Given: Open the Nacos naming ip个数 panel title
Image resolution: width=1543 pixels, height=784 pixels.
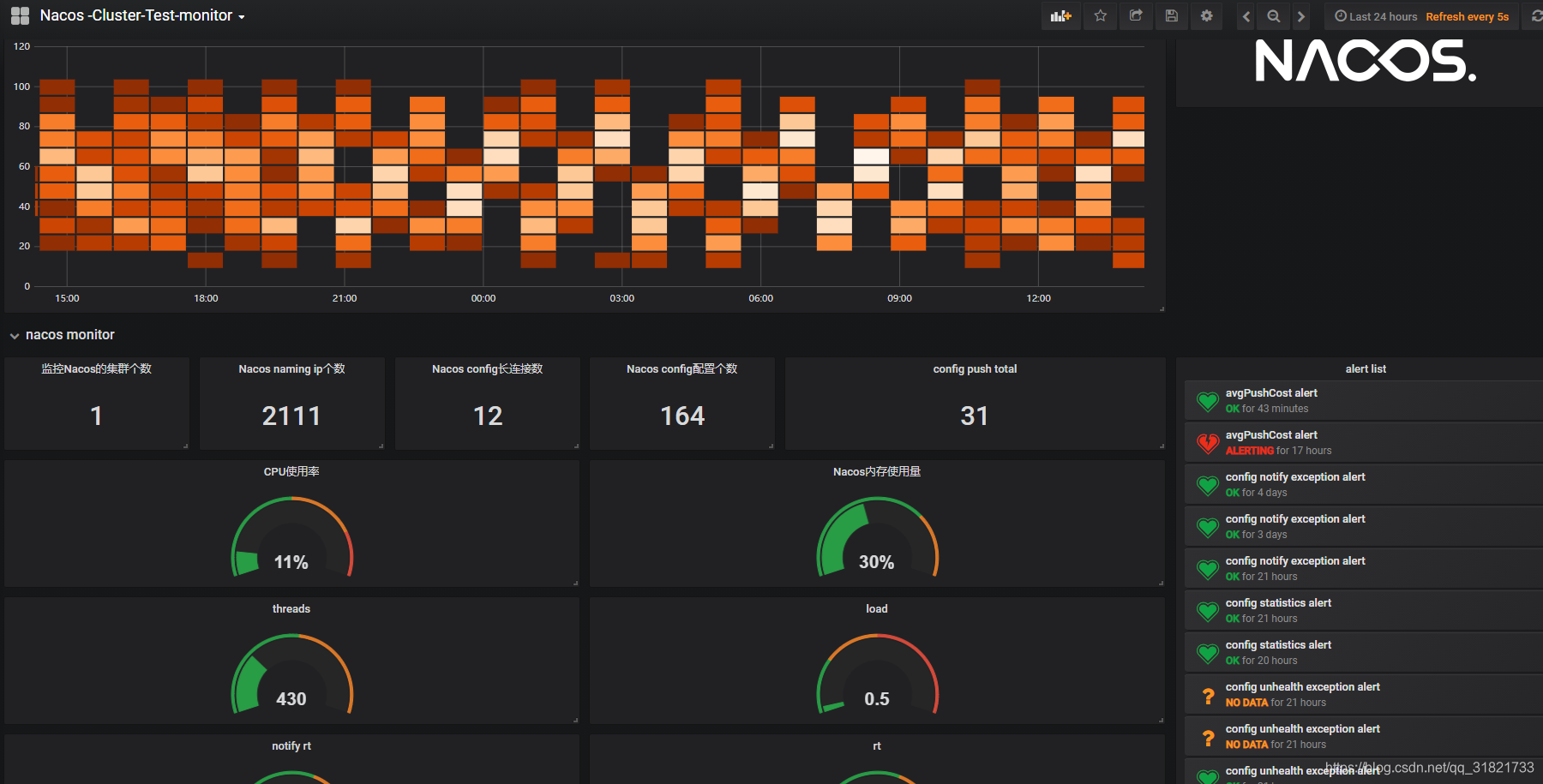Looking at the screenshot, I should click(291, 368).
